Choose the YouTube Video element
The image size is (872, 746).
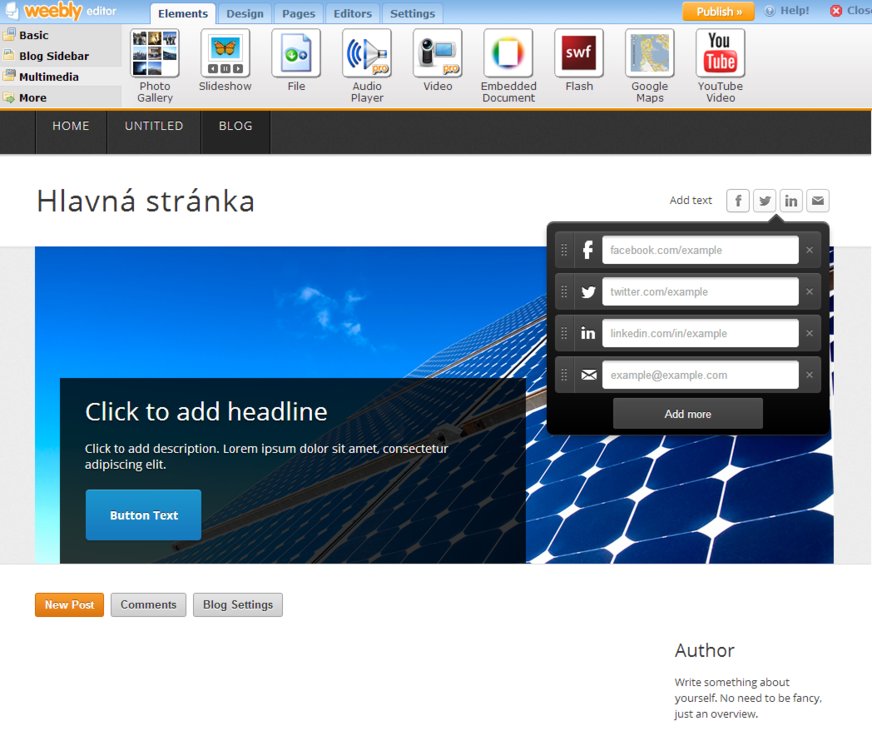click(x=720, y=54)
